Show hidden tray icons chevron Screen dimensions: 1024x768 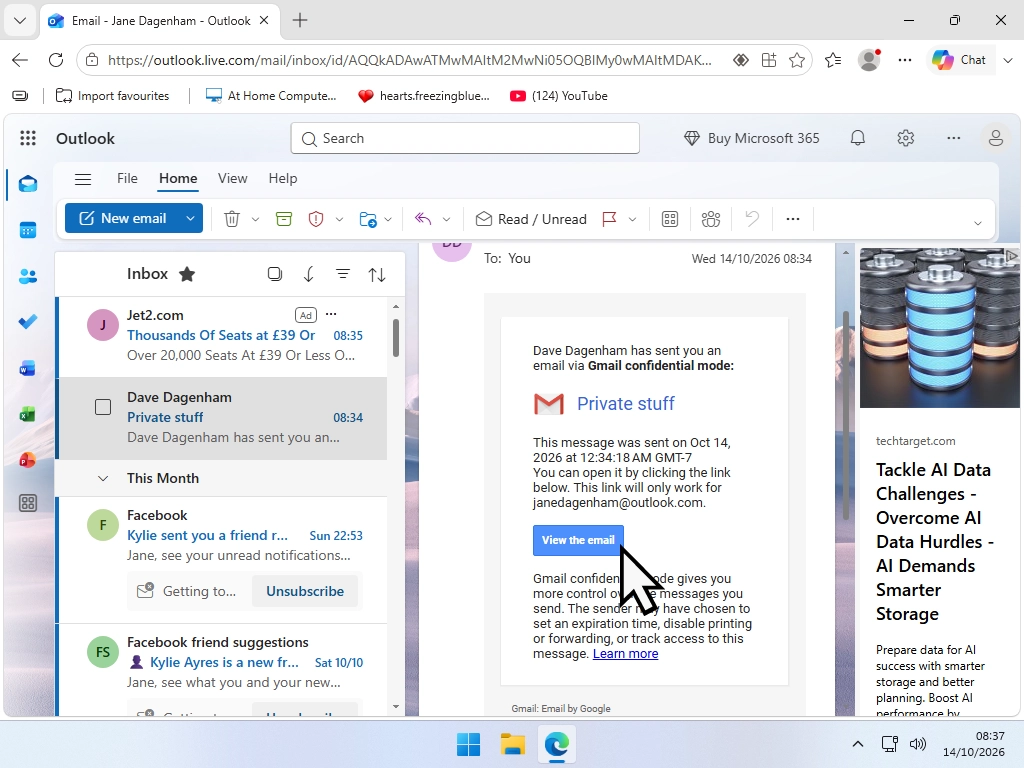point(858,744)
